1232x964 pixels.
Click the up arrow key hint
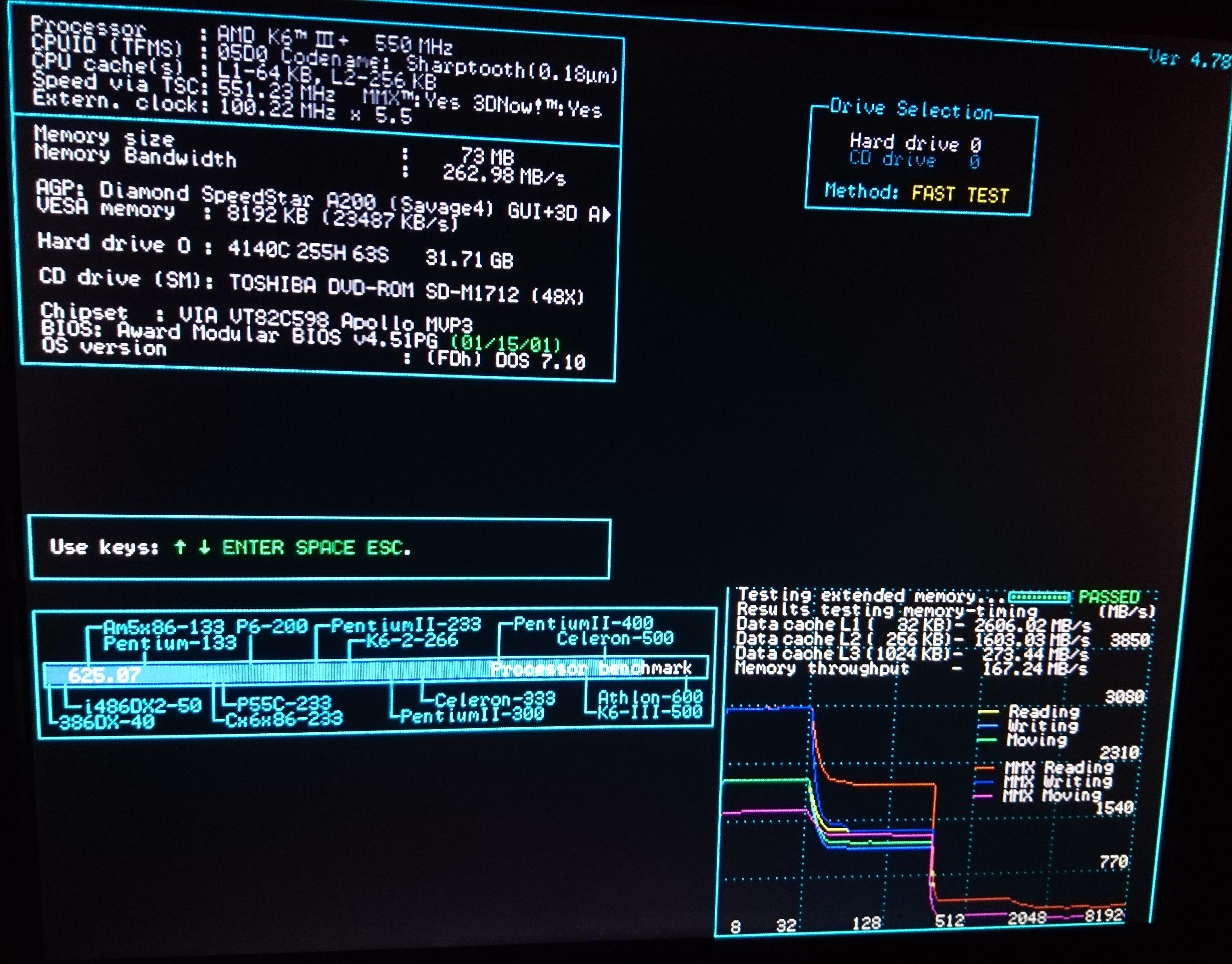click(x=180, y=546)
